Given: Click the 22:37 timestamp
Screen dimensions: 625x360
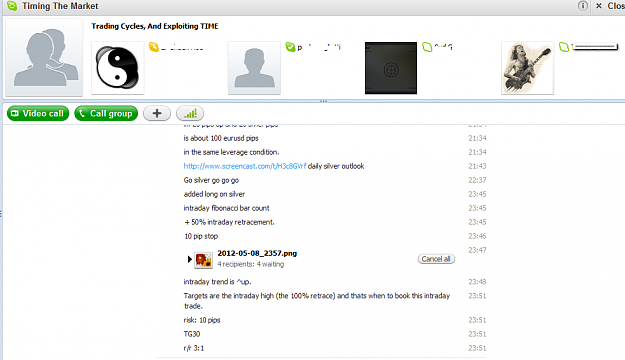Looking at the screenshot, I should click(477, 180).
